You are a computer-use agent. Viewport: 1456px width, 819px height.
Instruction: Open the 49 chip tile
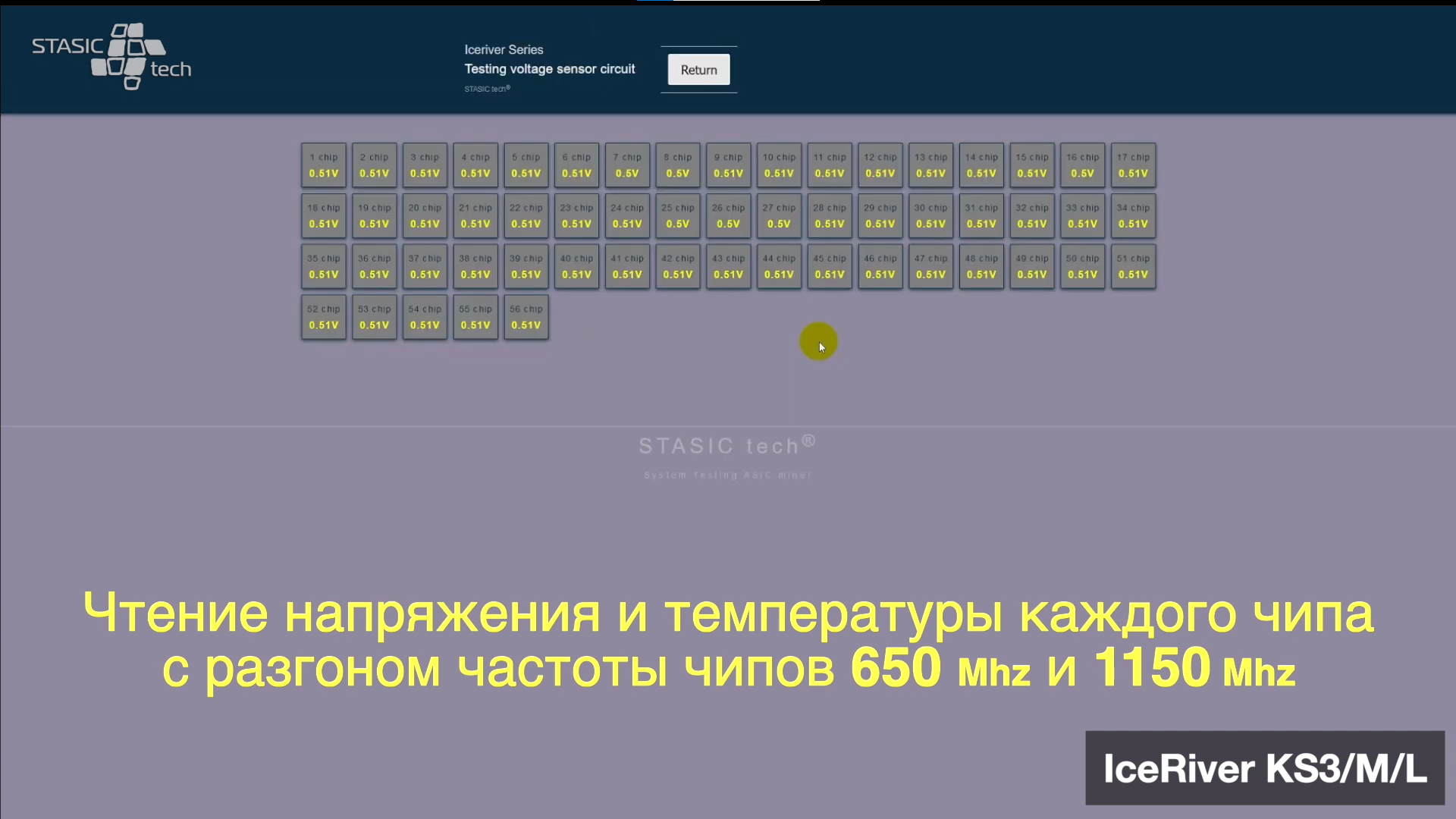(1032, 266)
